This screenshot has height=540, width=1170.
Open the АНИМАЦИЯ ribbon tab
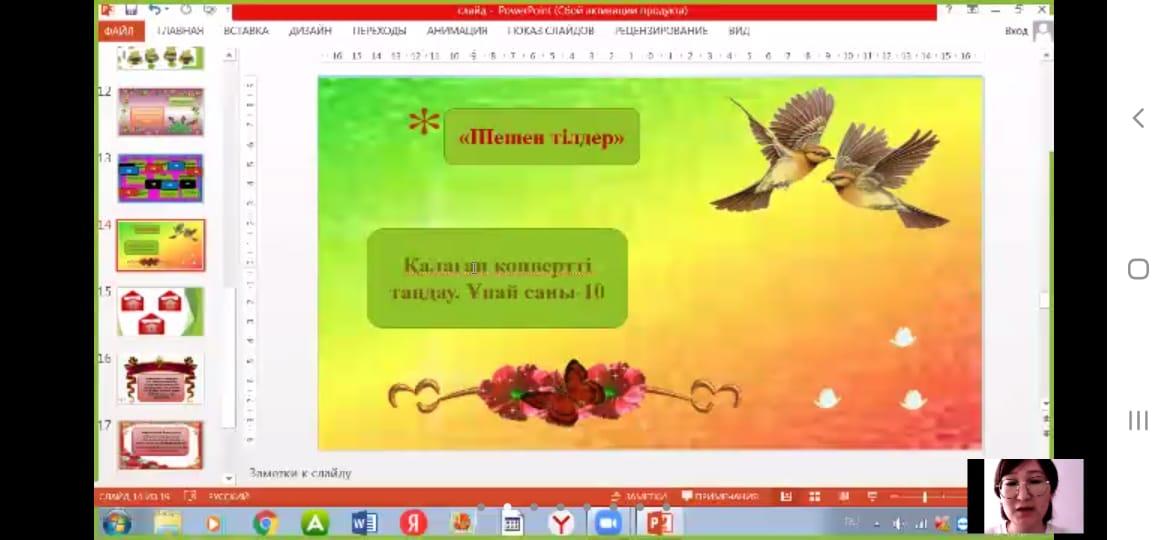[x=457, y=31]
